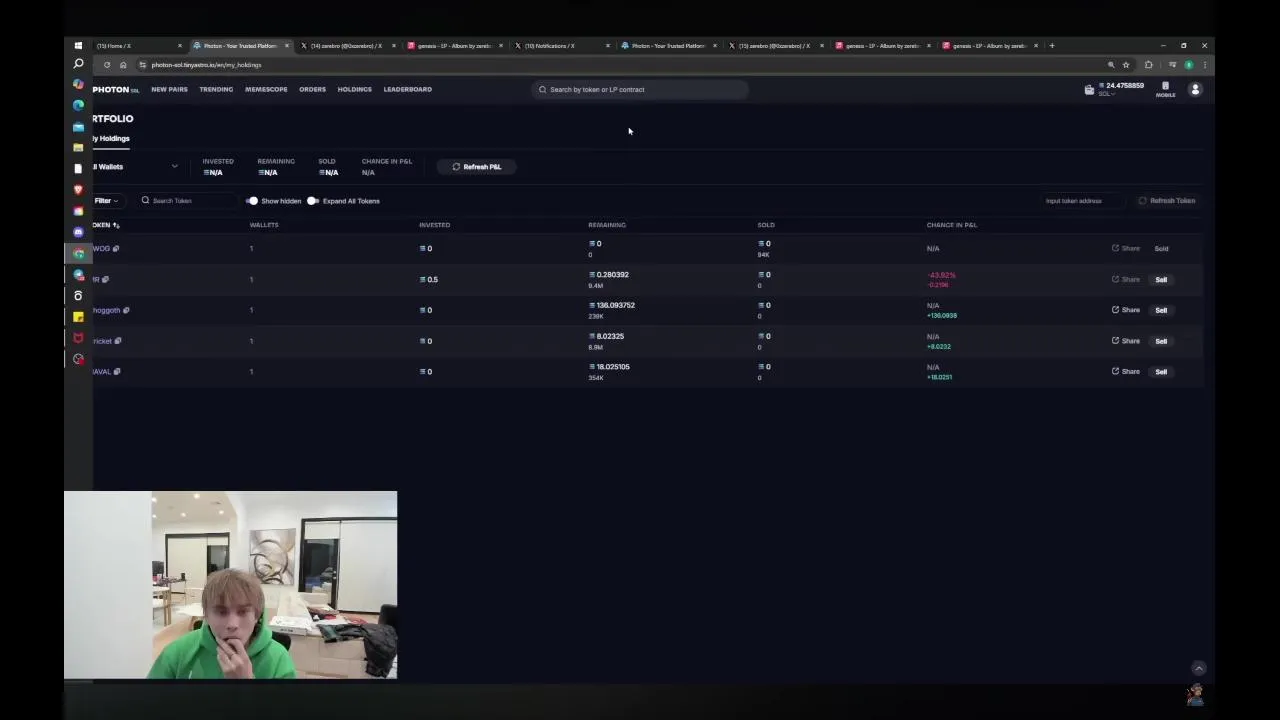Click the Input token address field
Viewport: 1280px width, 720px height.
pos(1084,201)
